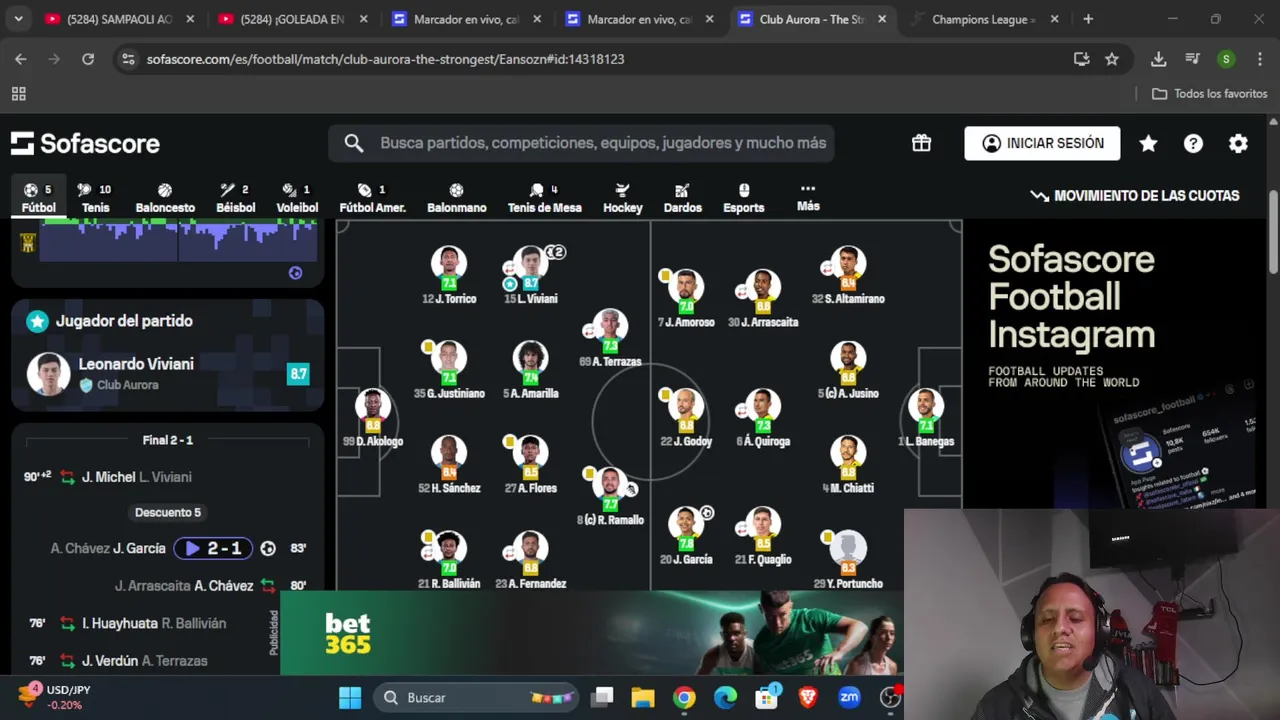Click player 6 Á. Quiroga
The image size is (1280, 720).
tap(763, 418)
